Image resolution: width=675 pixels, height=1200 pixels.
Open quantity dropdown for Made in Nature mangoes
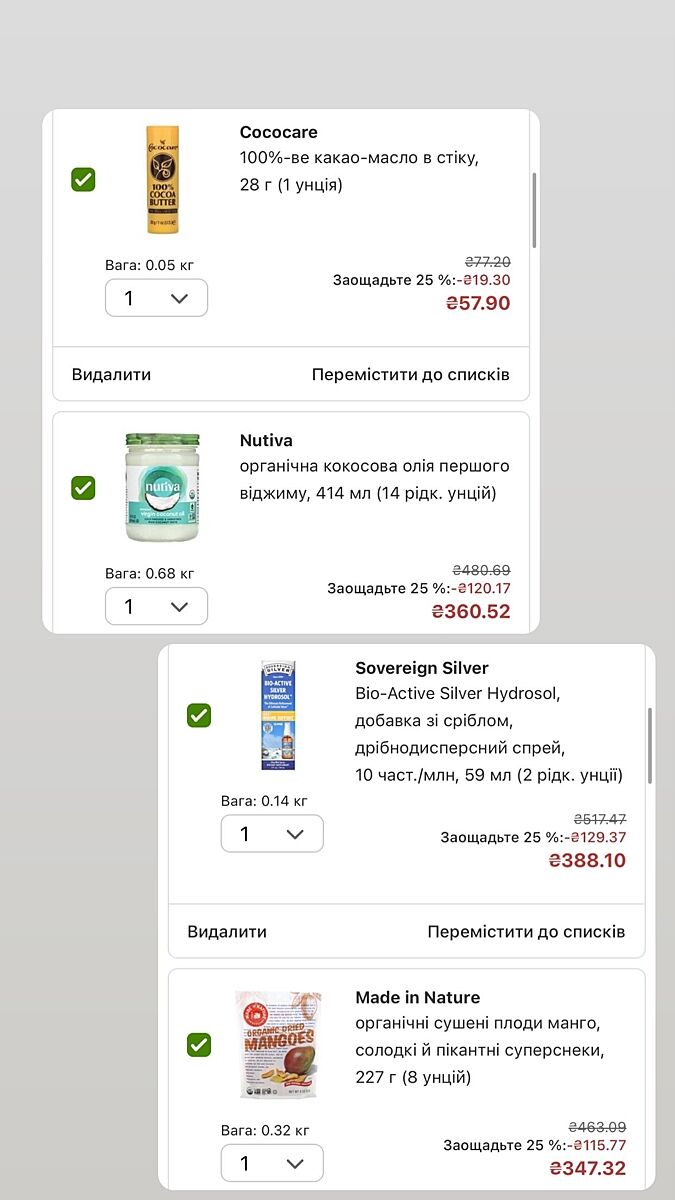[x=272, y=1163]
